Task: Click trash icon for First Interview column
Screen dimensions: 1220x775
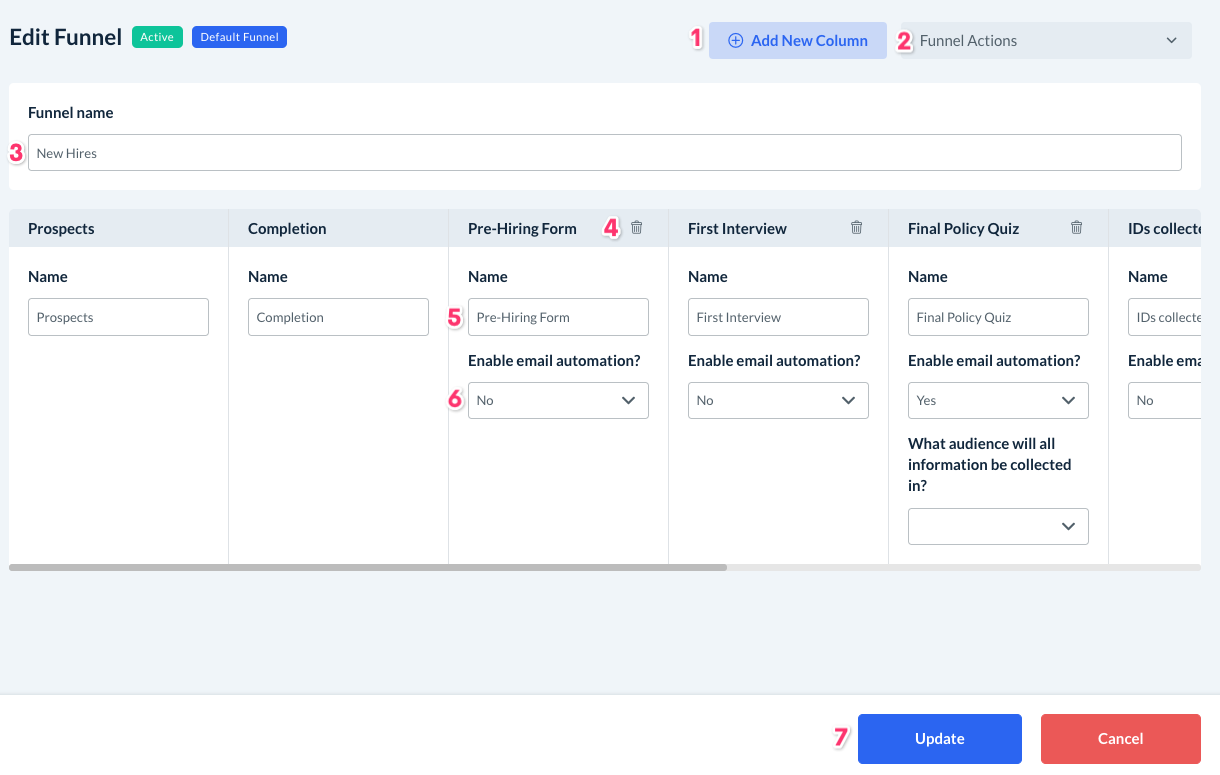Action: point(857,228)
